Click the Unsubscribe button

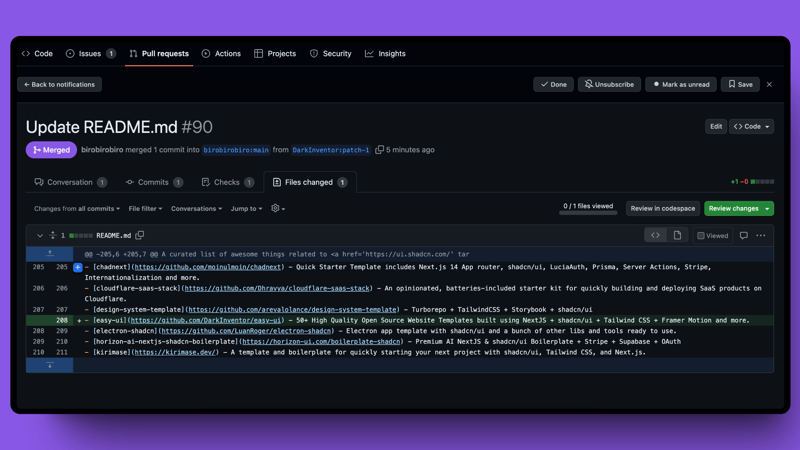609,85
